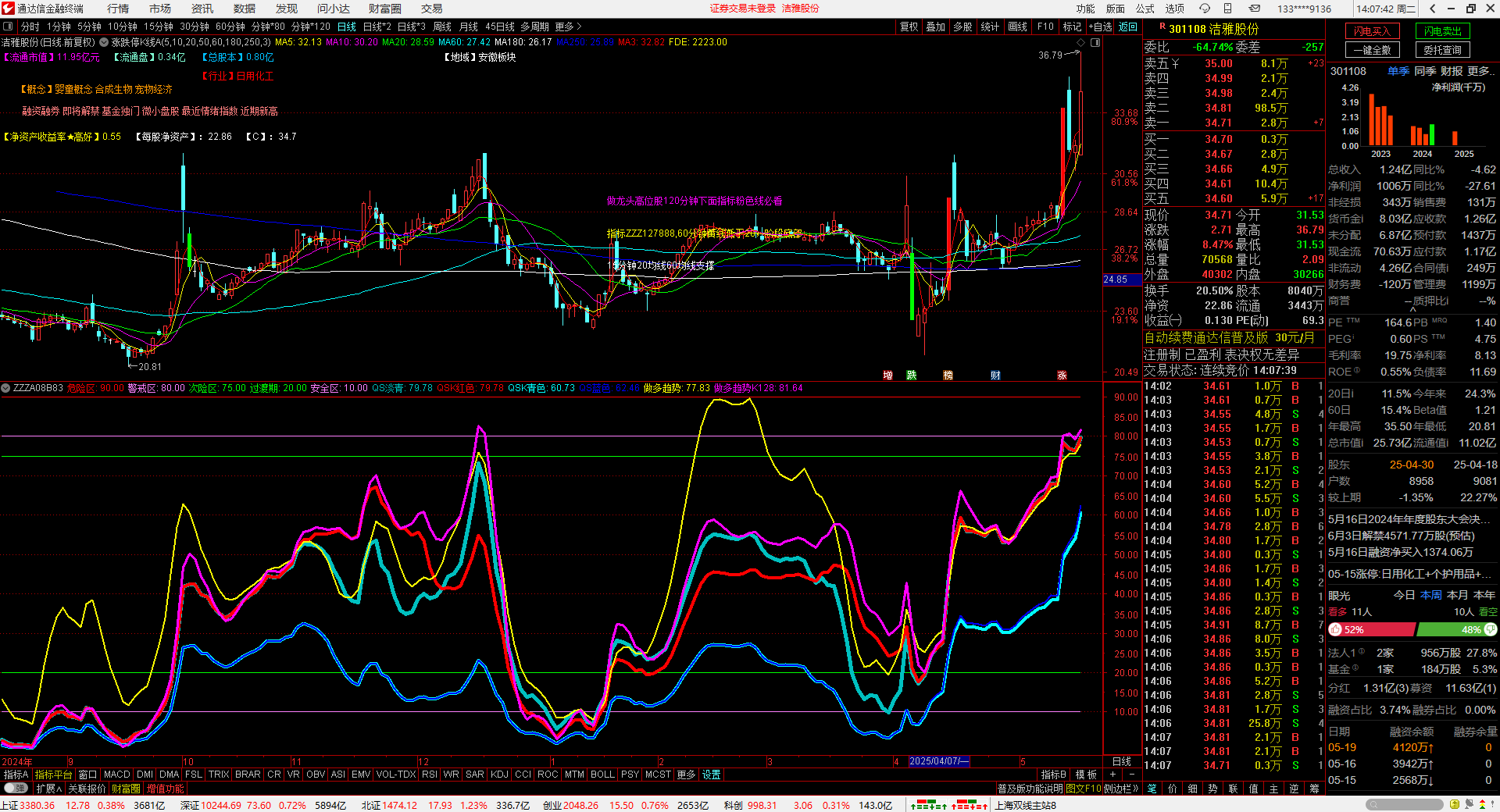Click the close icon beside ZZZA08B83 indicator name

click(5, 388)
